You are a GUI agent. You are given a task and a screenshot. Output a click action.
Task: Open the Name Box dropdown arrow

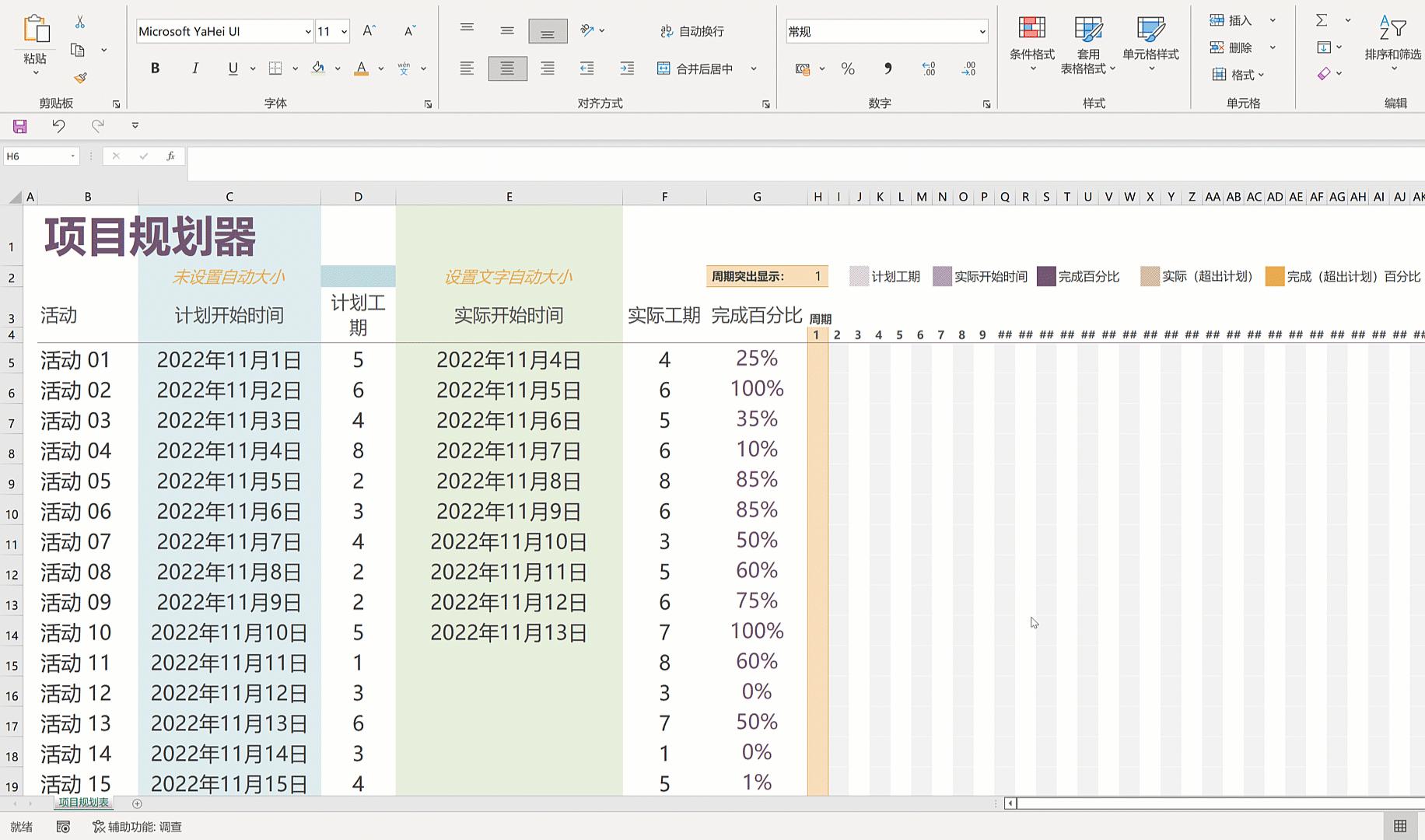pos(73,156)
